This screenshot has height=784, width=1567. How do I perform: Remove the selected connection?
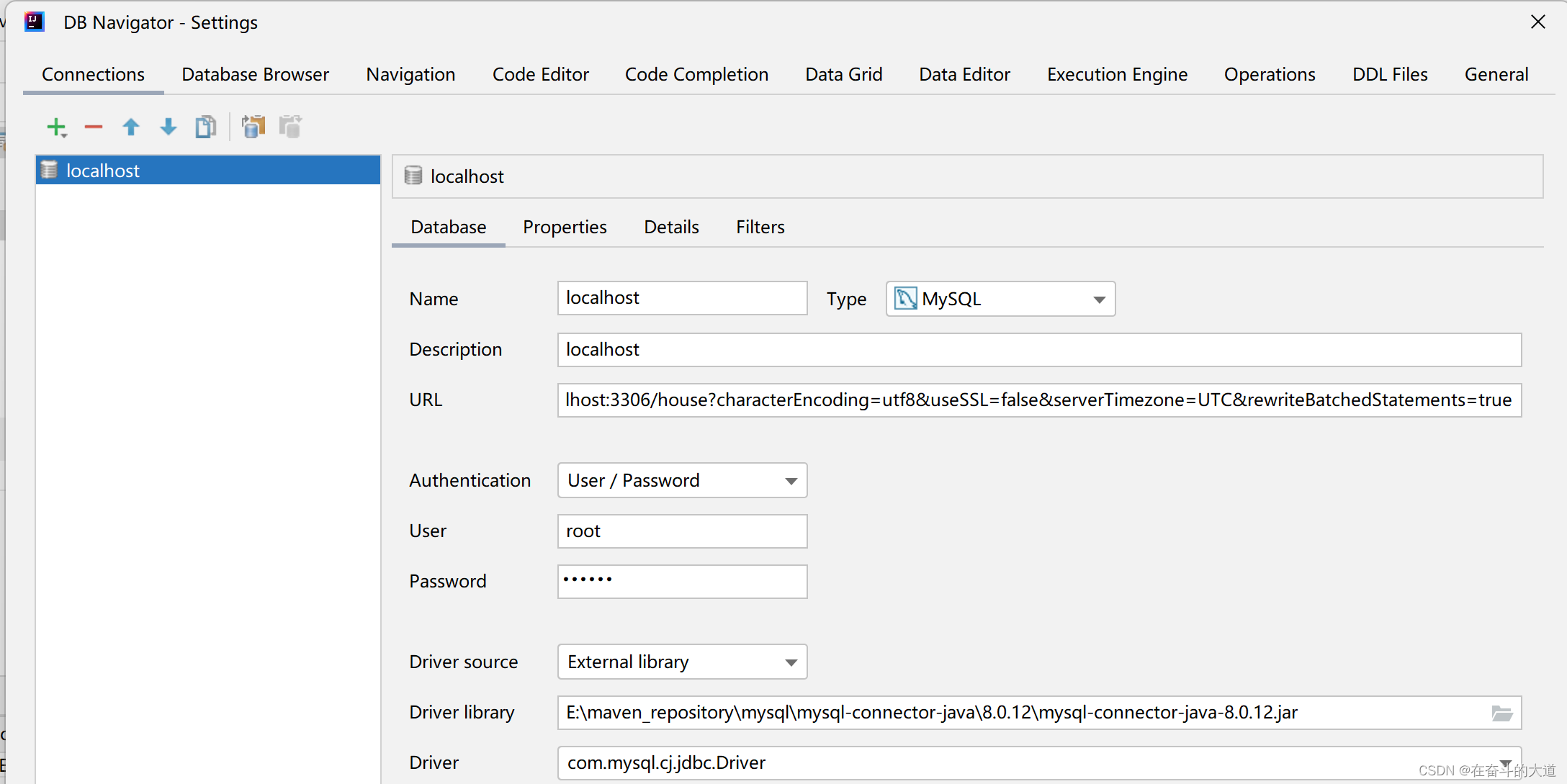94,127
